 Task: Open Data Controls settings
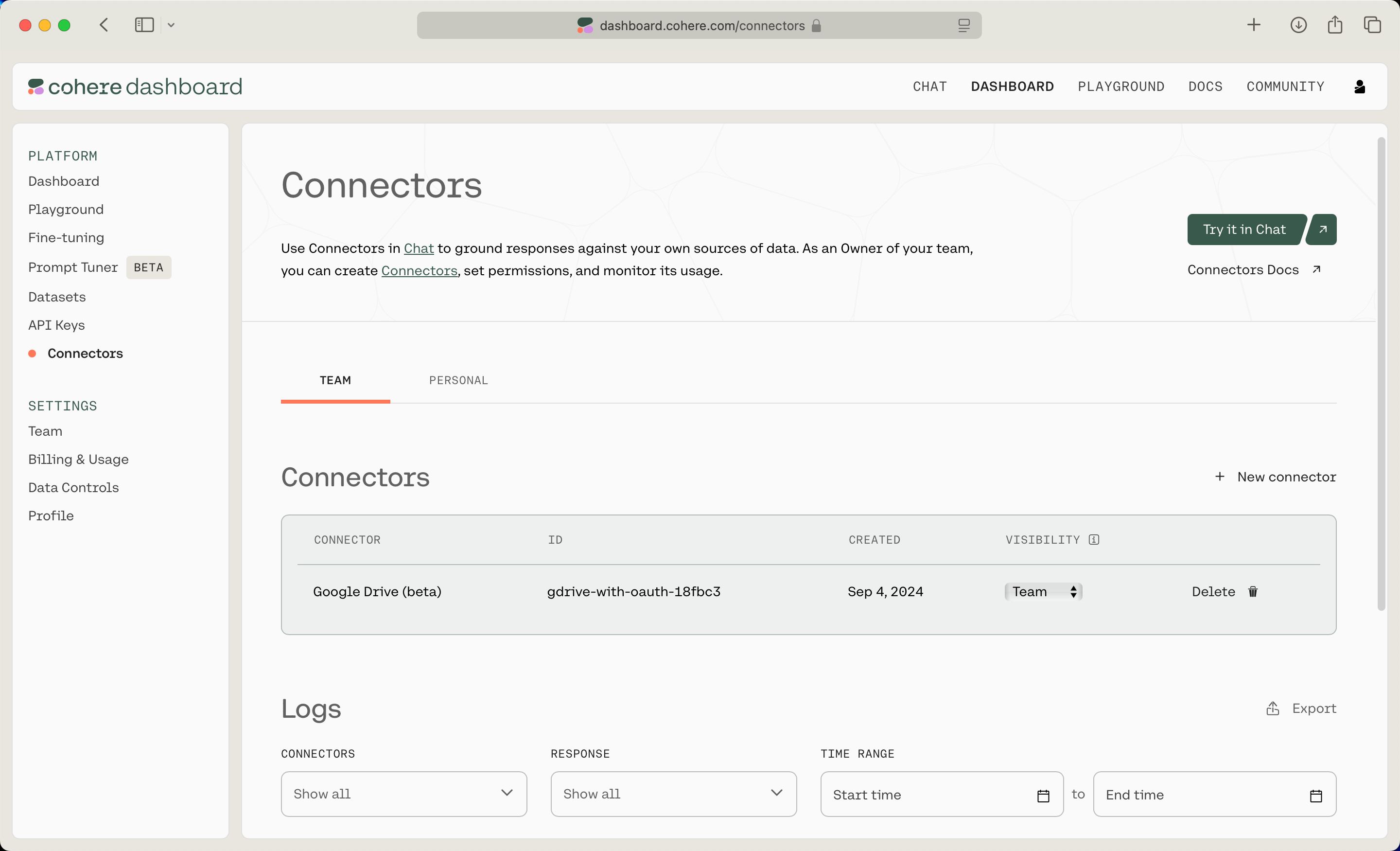(x=73, y=487)
